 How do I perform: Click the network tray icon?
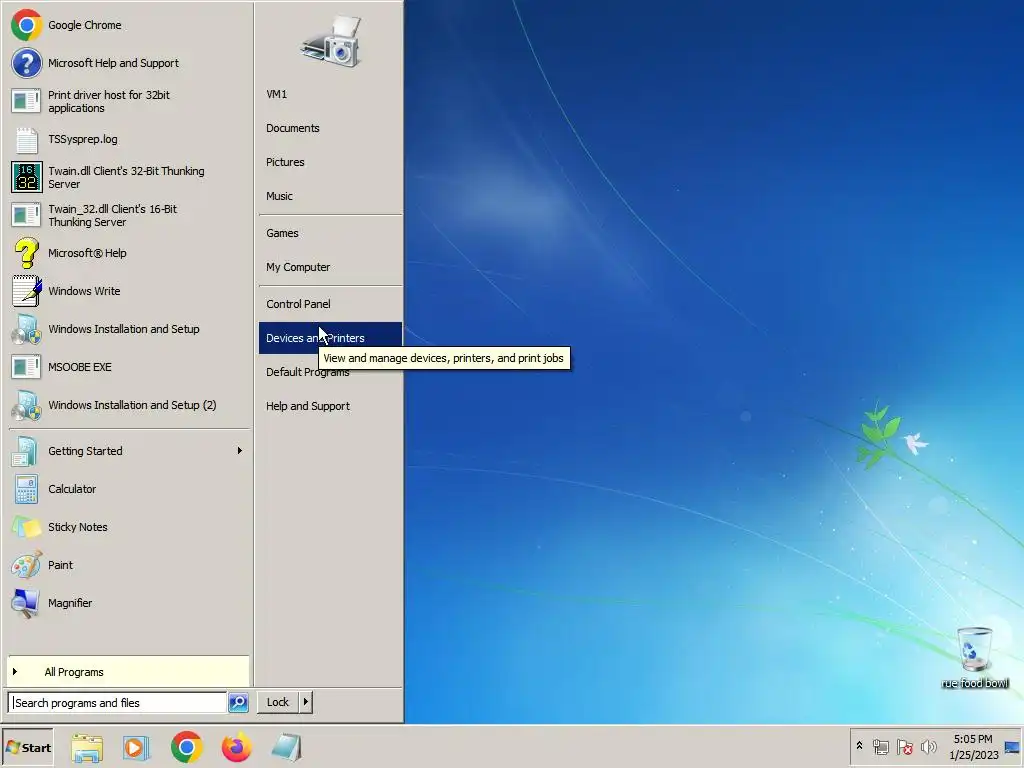pyautogui.click(x=881, y=747)
